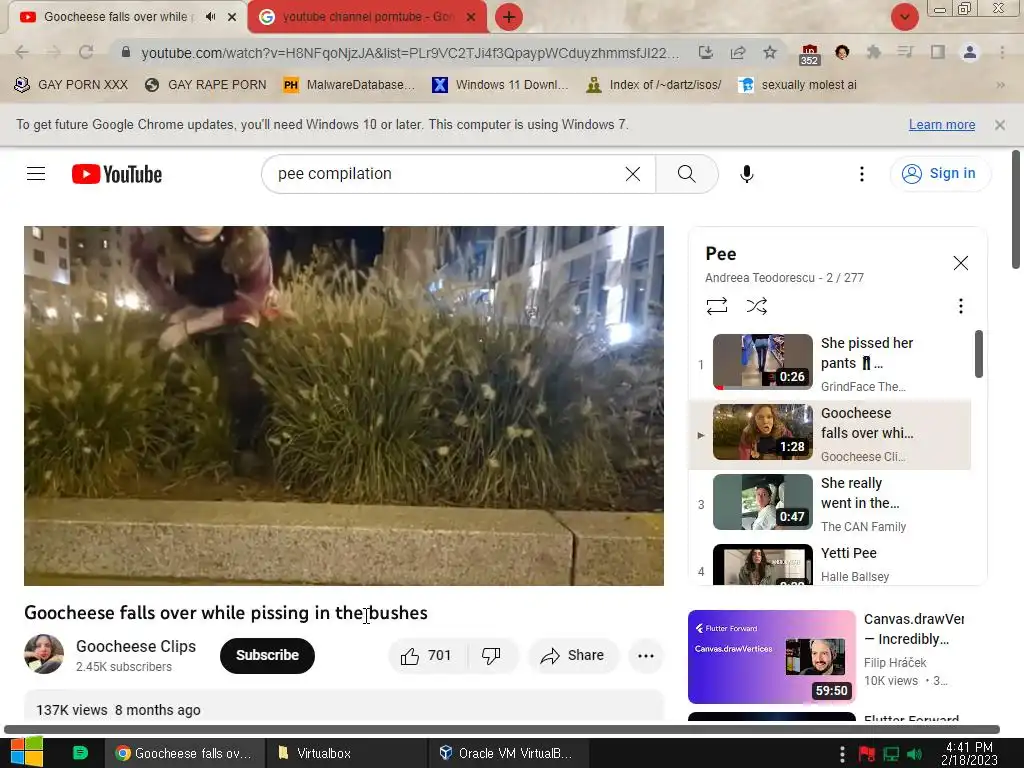Open MalwareDatabase bookmark
The image size is (1024, 768).
coord(349,85)
